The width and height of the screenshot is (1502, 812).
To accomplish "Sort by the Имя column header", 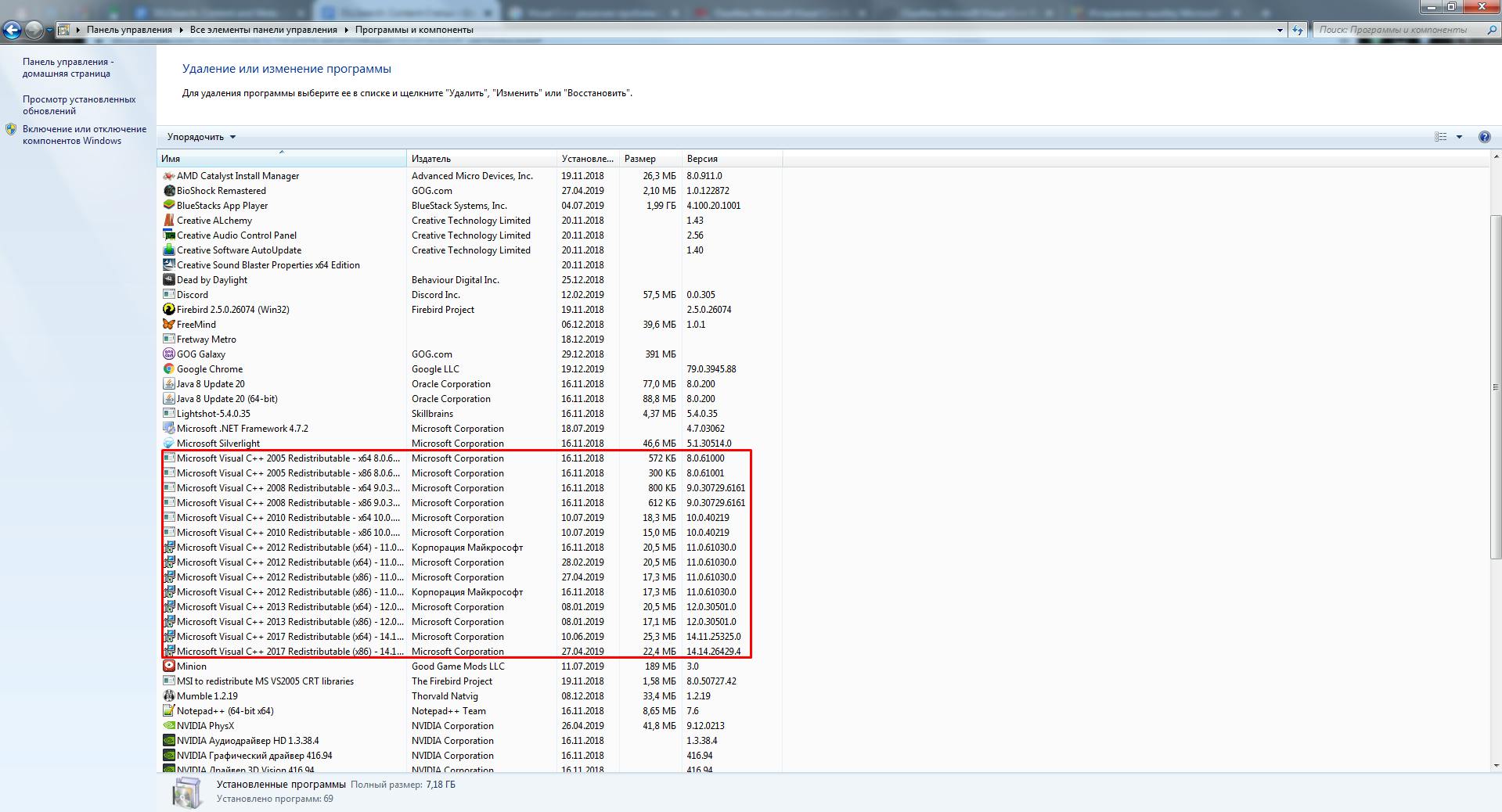I will (282, 159).
